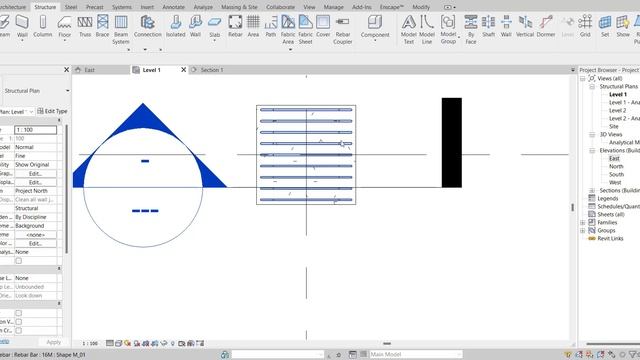Click the drawing area horizontal scrollbar thumb
The image size is (640, 360).
[x=387, y=344]
